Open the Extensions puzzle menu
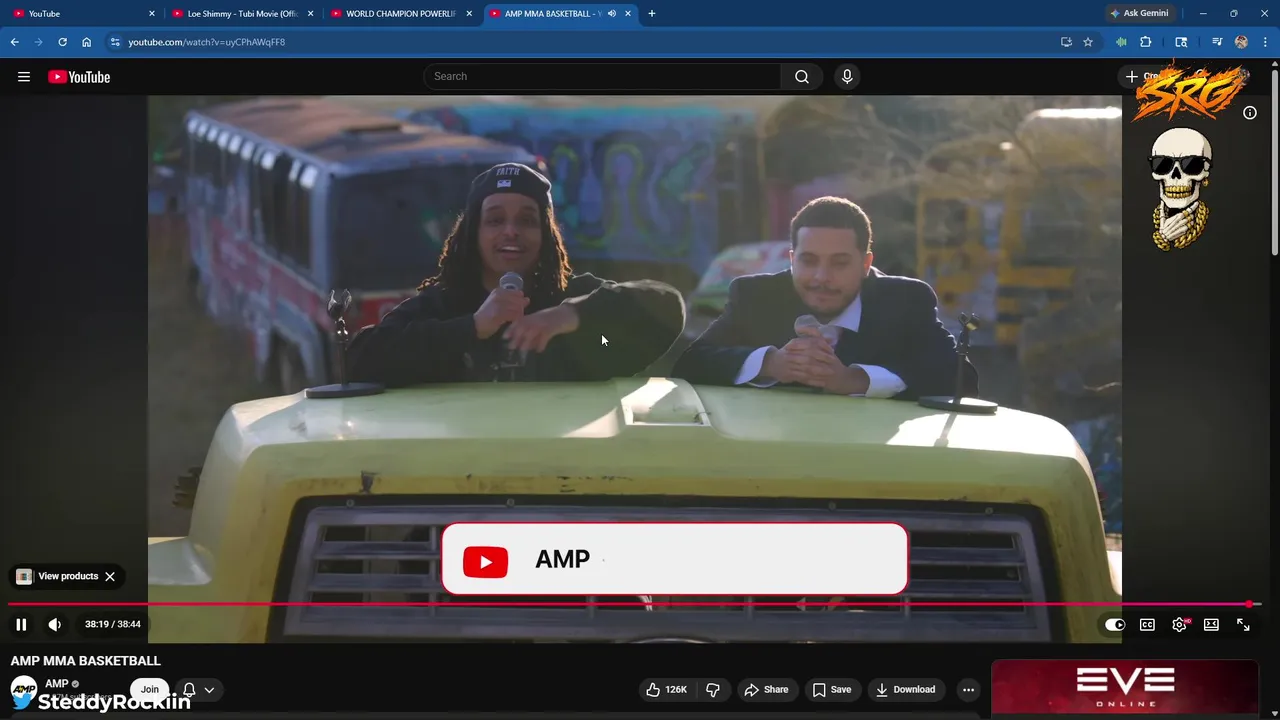 coord(1146,42)
